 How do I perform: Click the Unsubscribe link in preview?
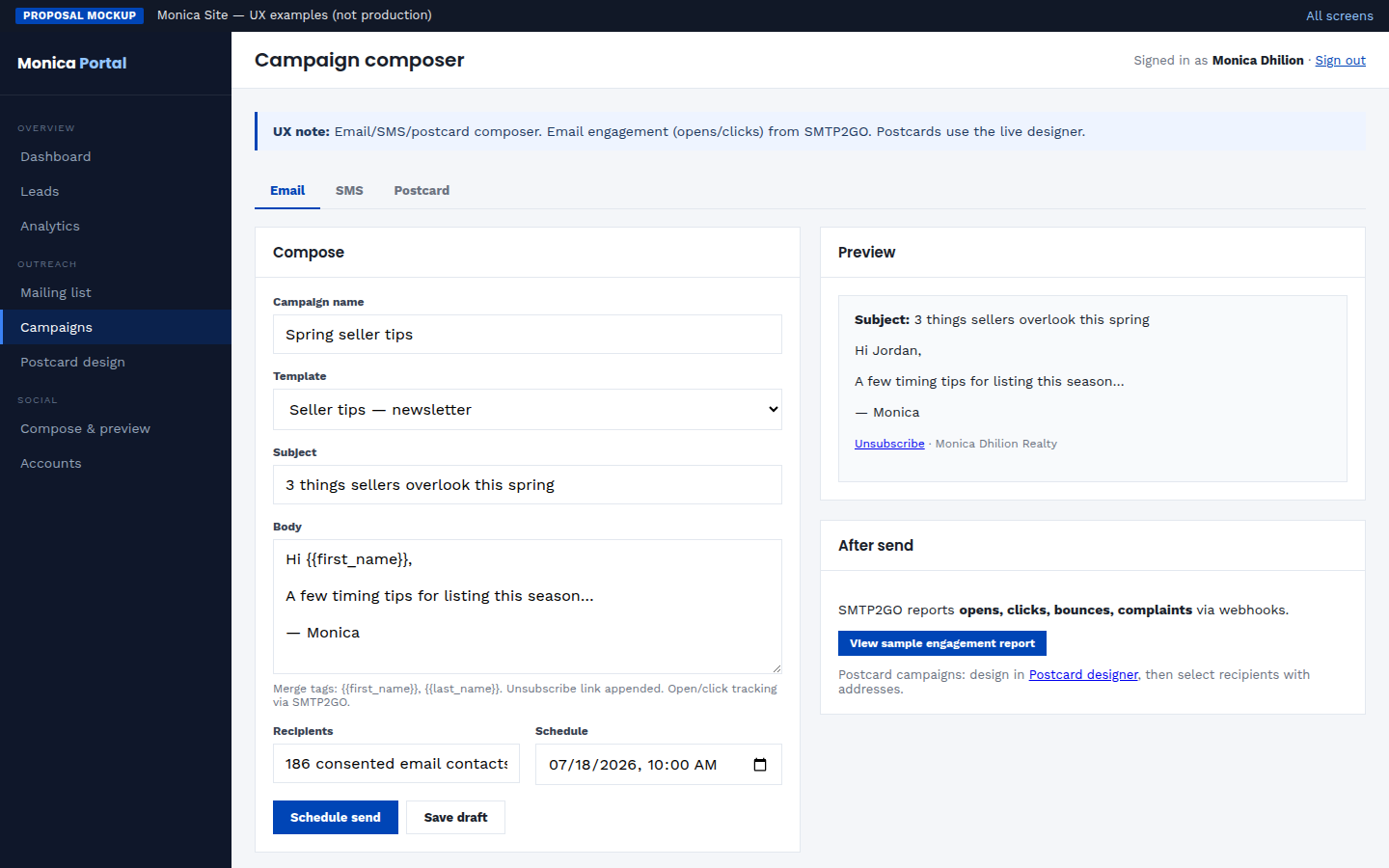[x=889, y=444]
